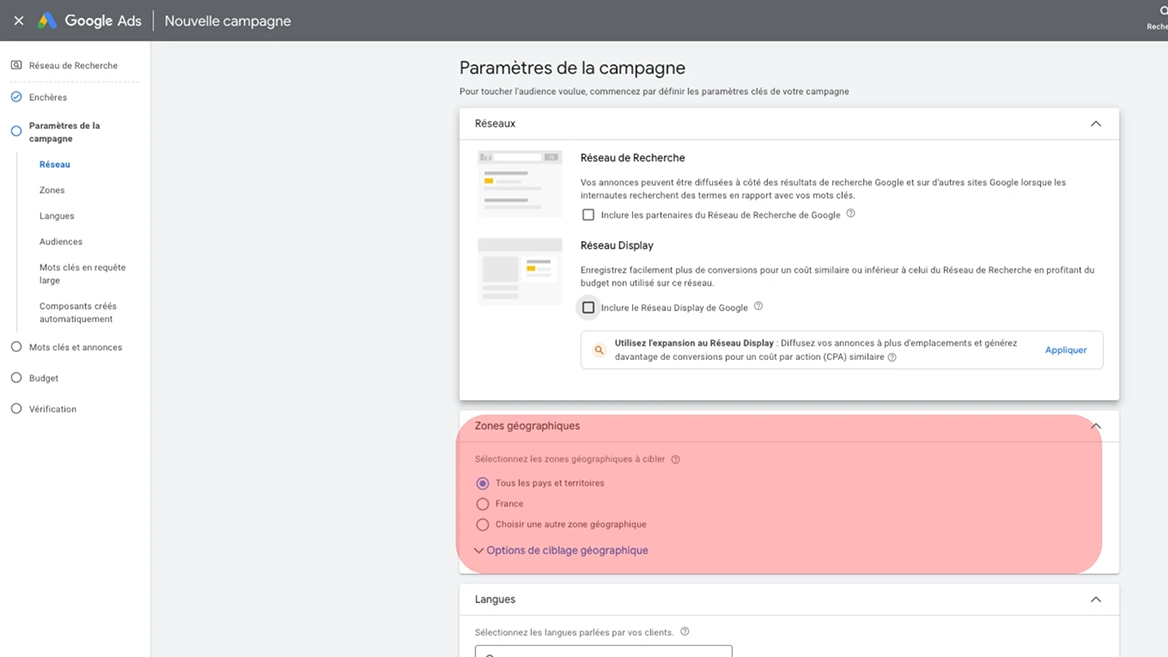Click the Réseau de Recherche illustration thumbnail
This screenshot has width=1168, height=657.
pyautogui.click(x=520, y=183)
